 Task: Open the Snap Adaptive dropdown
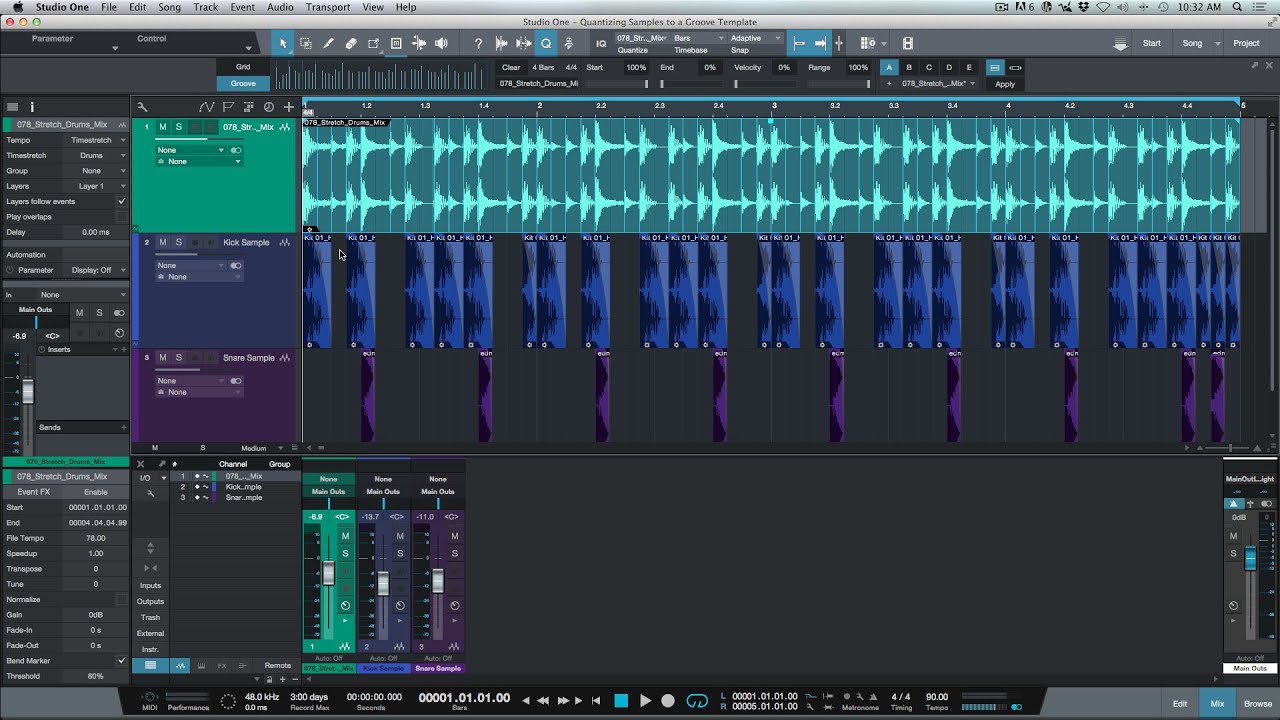click(755, 38)
